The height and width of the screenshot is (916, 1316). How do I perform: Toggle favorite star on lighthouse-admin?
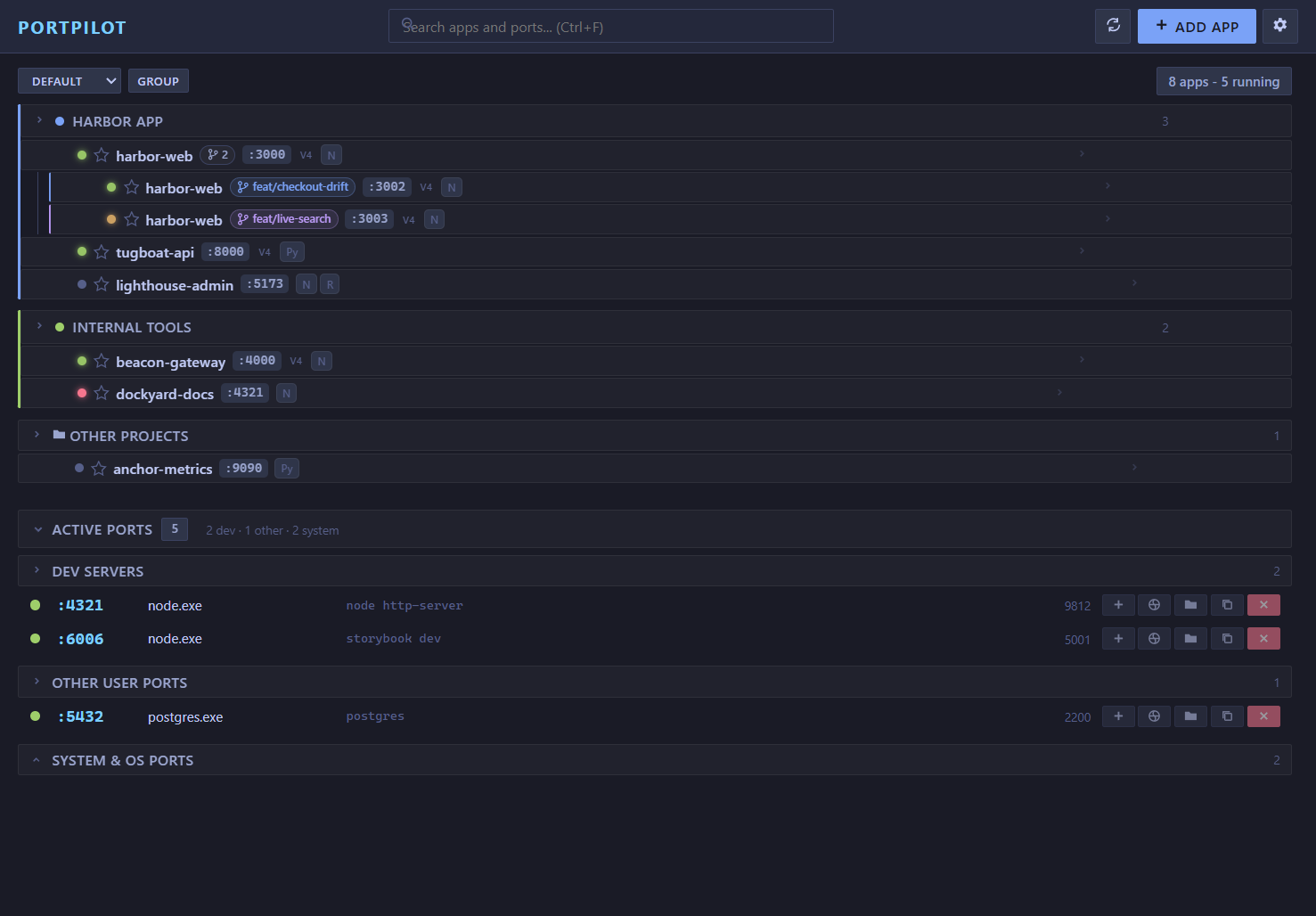(102, 284)
